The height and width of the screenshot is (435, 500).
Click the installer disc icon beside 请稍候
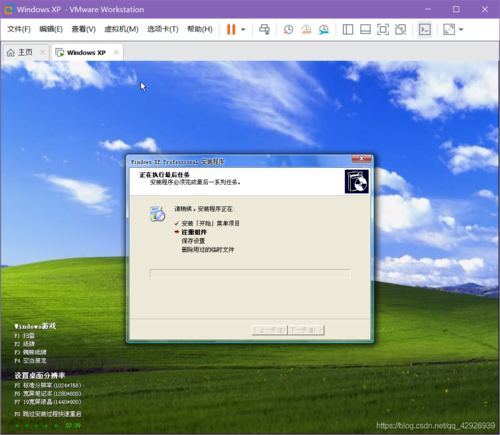point(157,214)
